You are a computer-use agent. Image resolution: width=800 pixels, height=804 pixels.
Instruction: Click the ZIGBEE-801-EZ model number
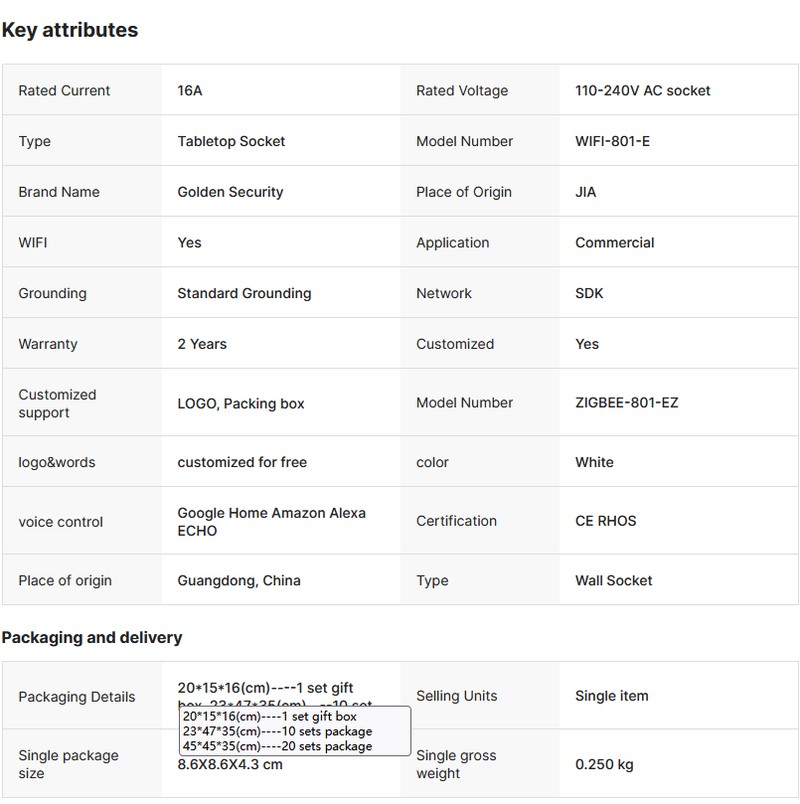627,403
